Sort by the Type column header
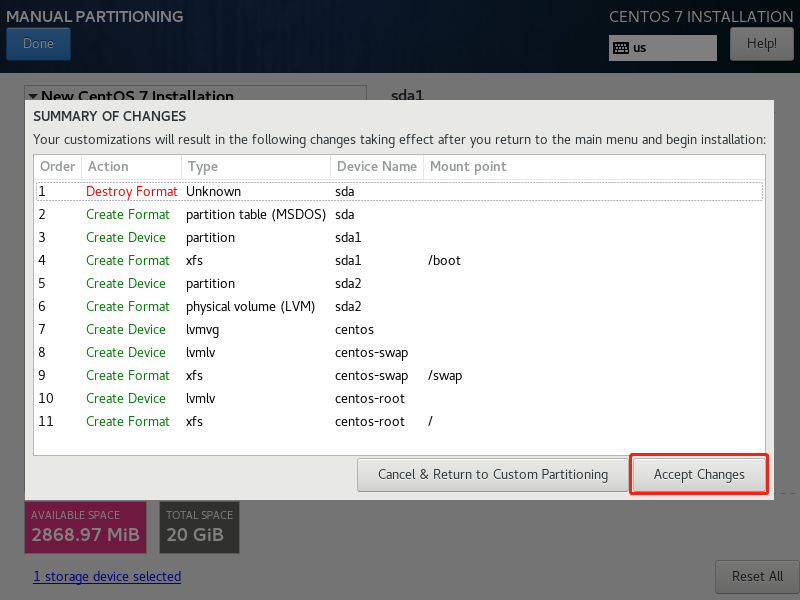This screenshot has width=800, height=600. pyautogui.click(x=256, y=167)
